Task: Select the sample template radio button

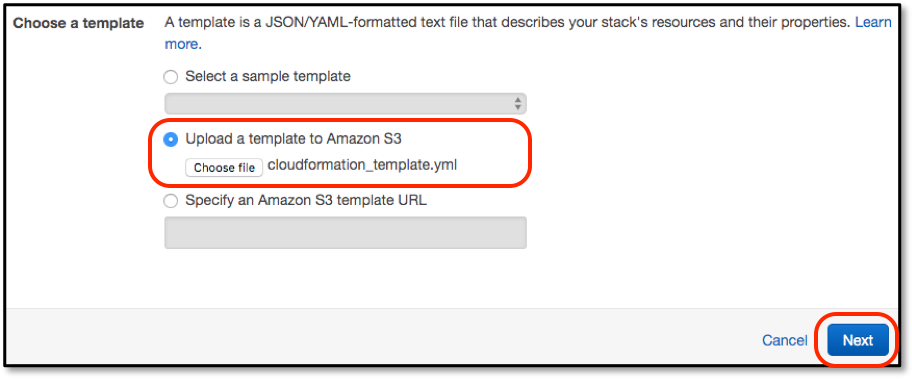Action: click(170, 77)
